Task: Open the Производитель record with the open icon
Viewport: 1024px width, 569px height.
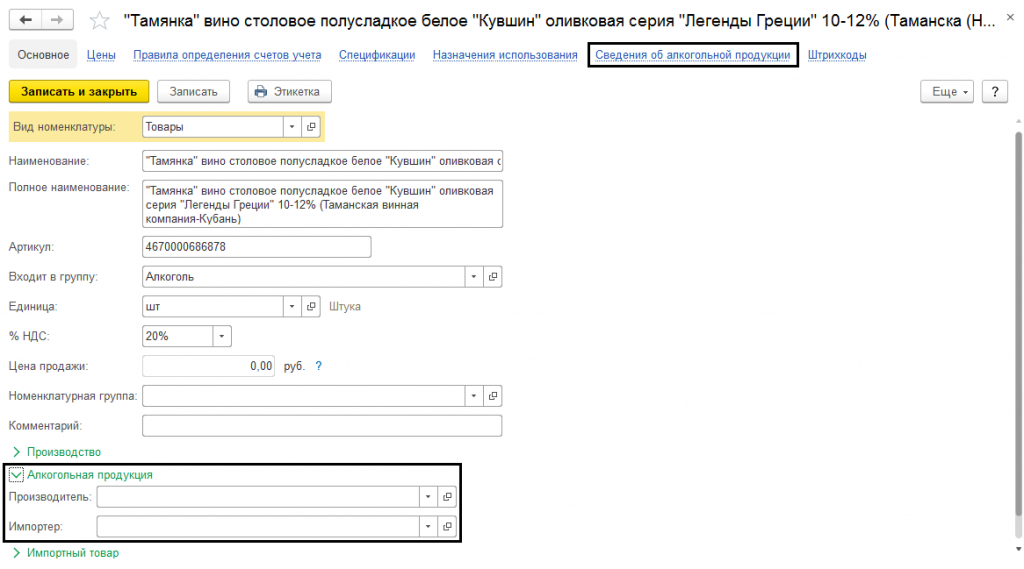Action: click(447, 496)
